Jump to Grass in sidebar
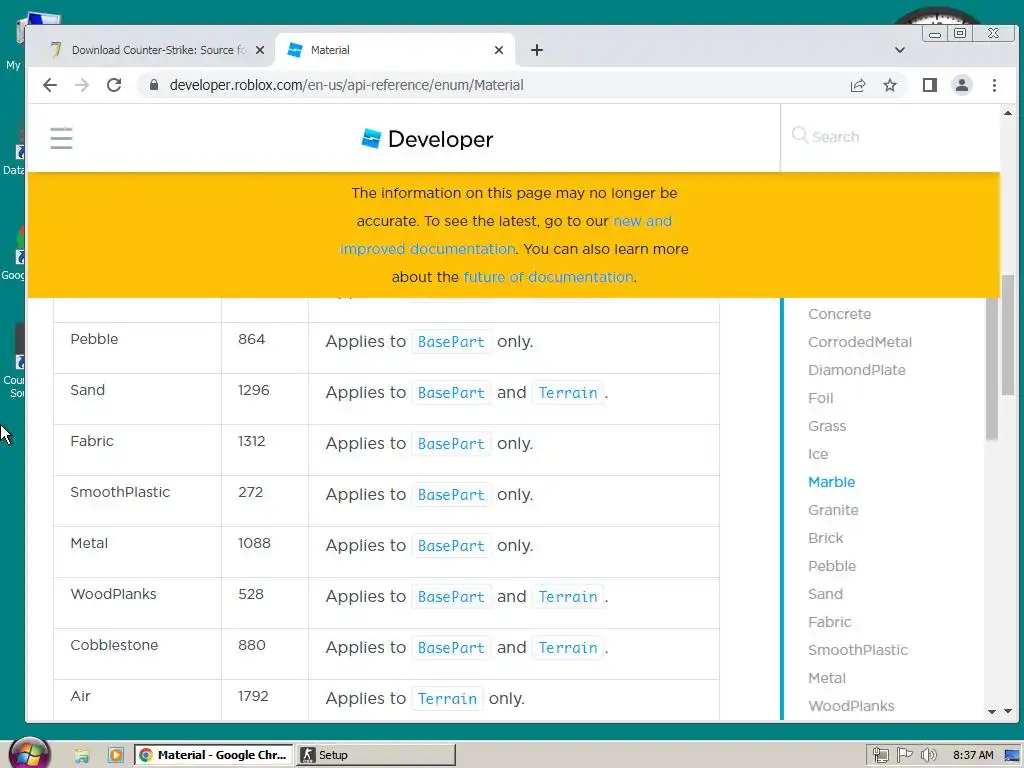Image resolution: width=1024 pixels, height=768 pixels. tap(827, 426)
